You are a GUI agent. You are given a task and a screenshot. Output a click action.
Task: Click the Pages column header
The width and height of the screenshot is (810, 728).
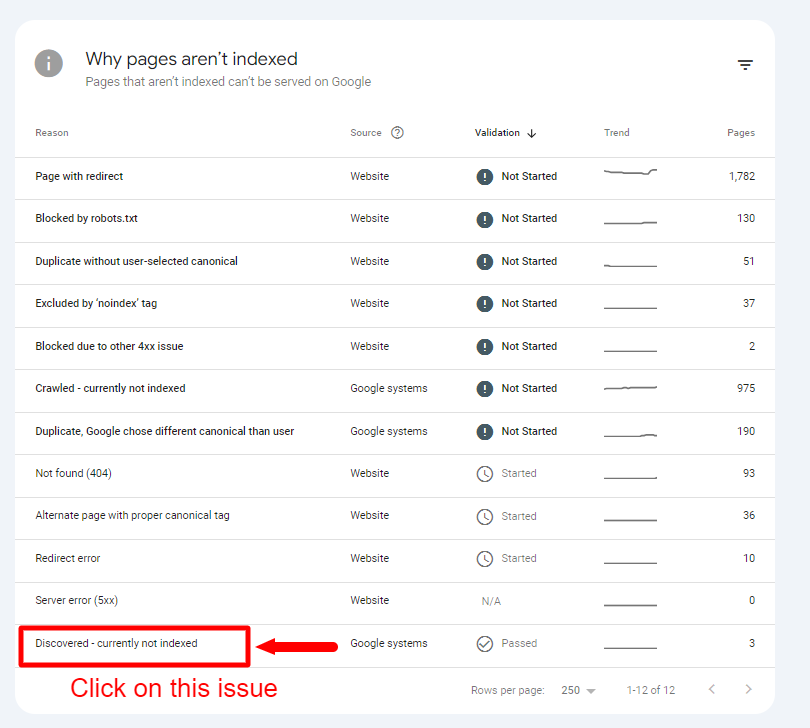(741, 133)
